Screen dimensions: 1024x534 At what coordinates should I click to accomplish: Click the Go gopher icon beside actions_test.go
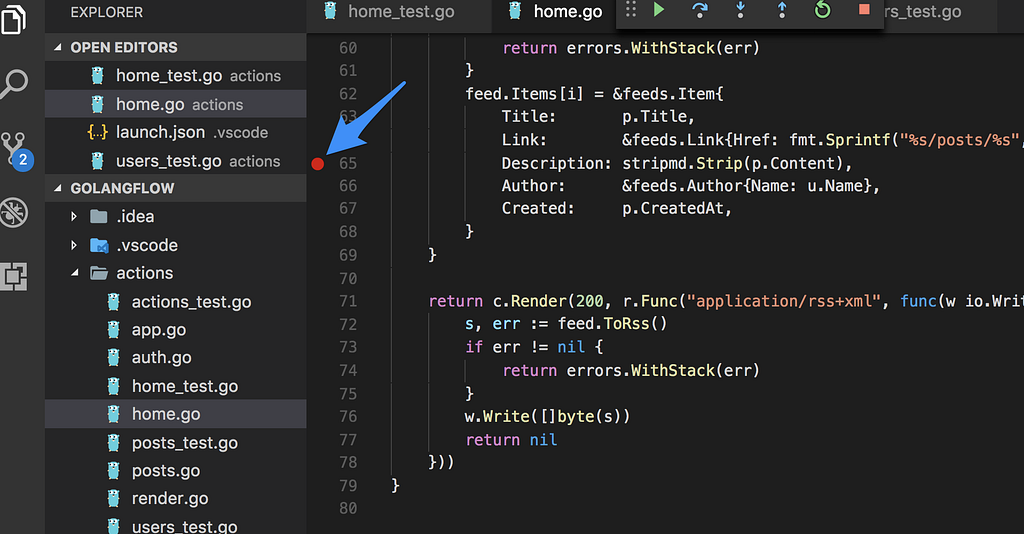(x=114, y=302)
